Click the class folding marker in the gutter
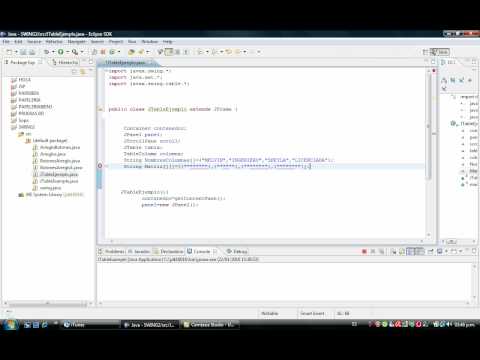This screenshot has height=360, width=480. pyautogui.click(x=100, y=109)
